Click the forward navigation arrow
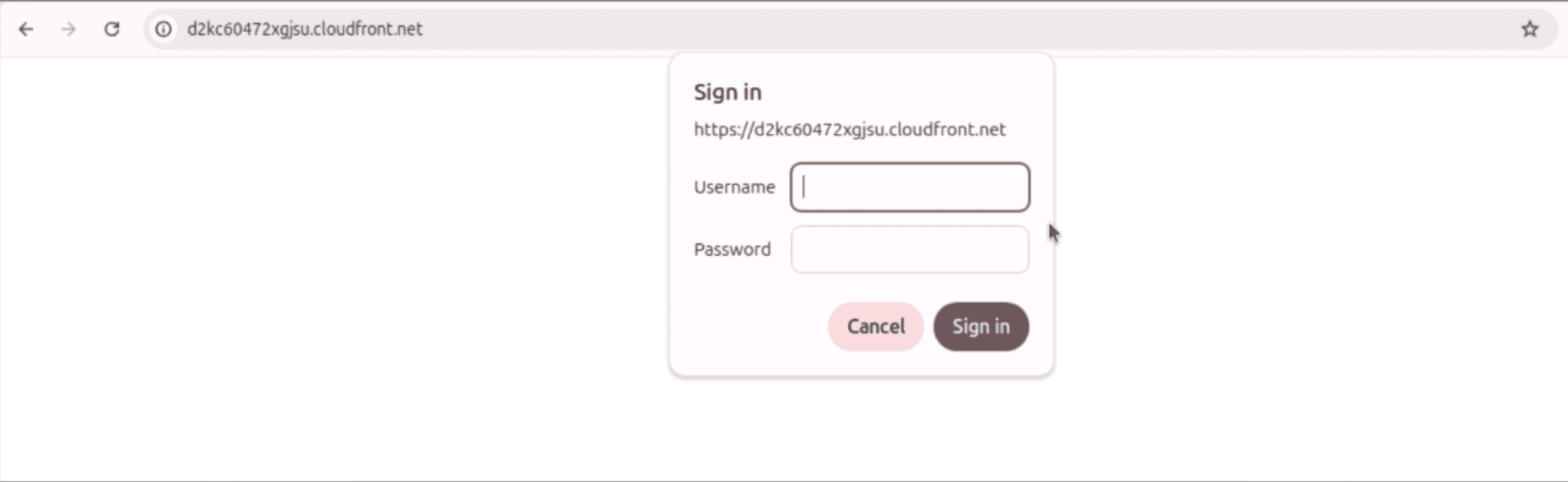1568x482 pixels. (x=68, y=30)
